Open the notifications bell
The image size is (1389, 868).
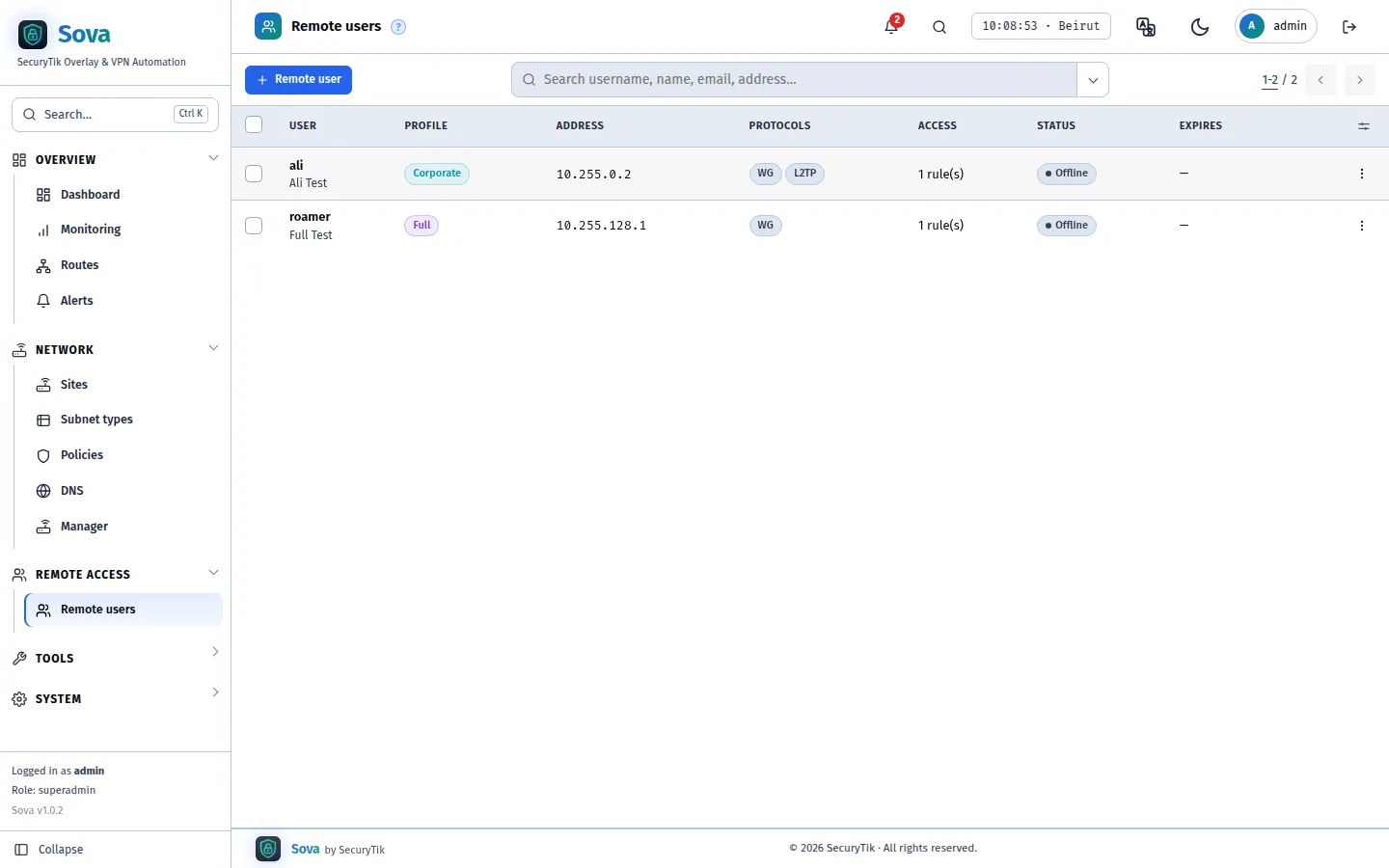pos(891,26)
